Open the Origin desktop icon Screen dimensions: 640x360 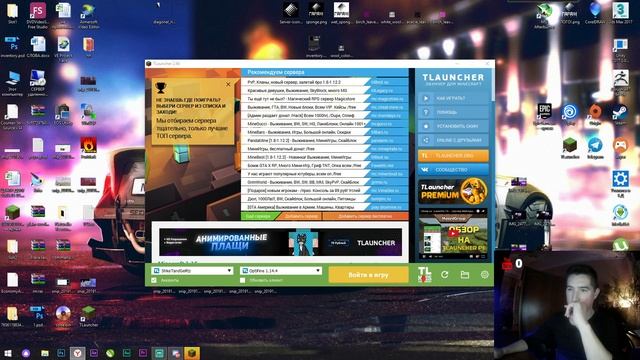tap(595, 114)
